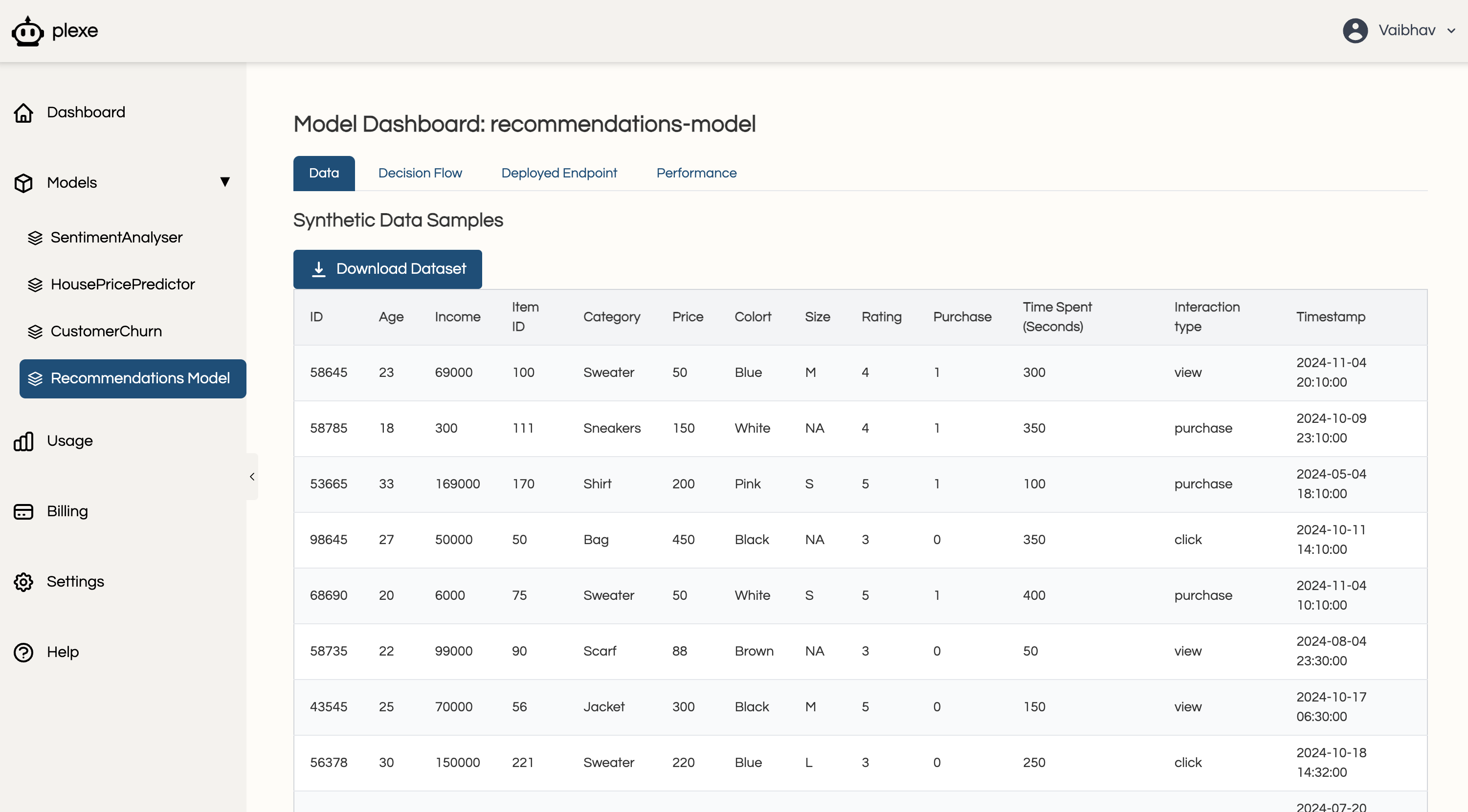
Task: Go to the Deployed Endpoint tab
Action: 558,173
